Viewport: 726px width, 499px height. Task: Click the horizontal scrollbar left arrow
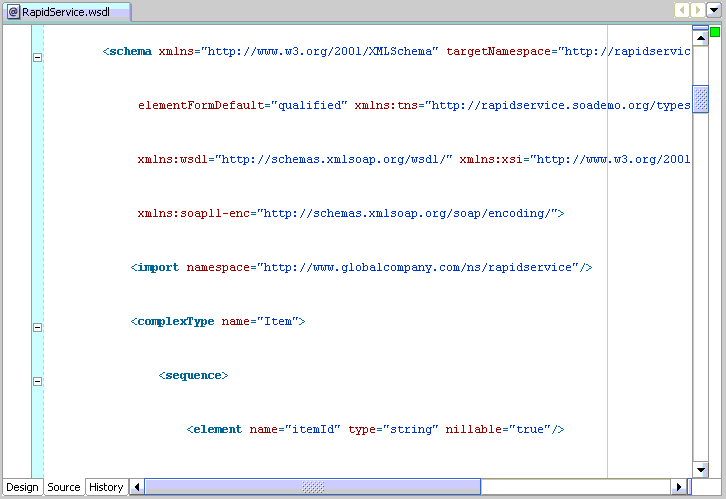pyautogui.click(x=137, y=487)
